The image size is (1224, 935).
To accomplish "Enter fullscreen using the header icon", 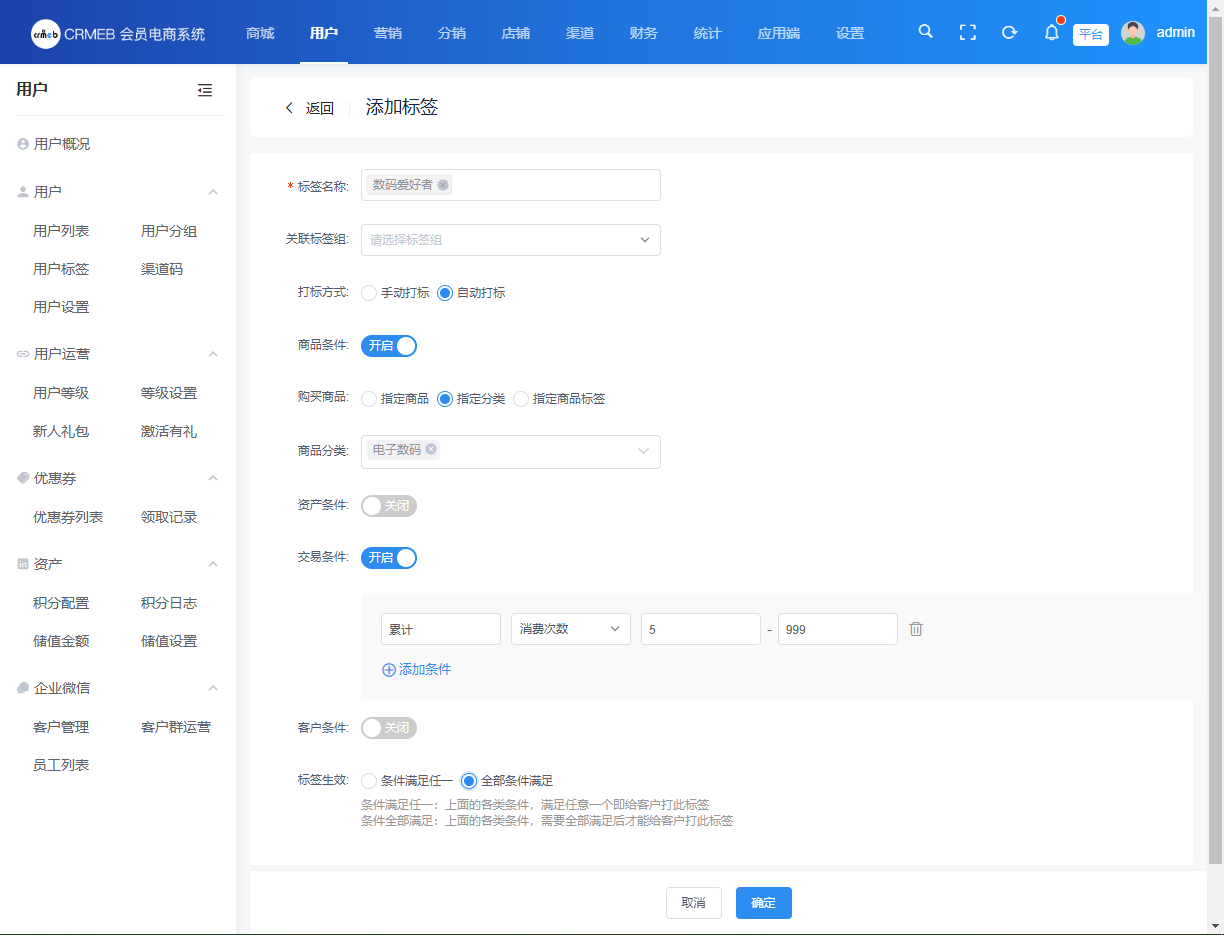I will pyautogui.click(x=967, y=32).
